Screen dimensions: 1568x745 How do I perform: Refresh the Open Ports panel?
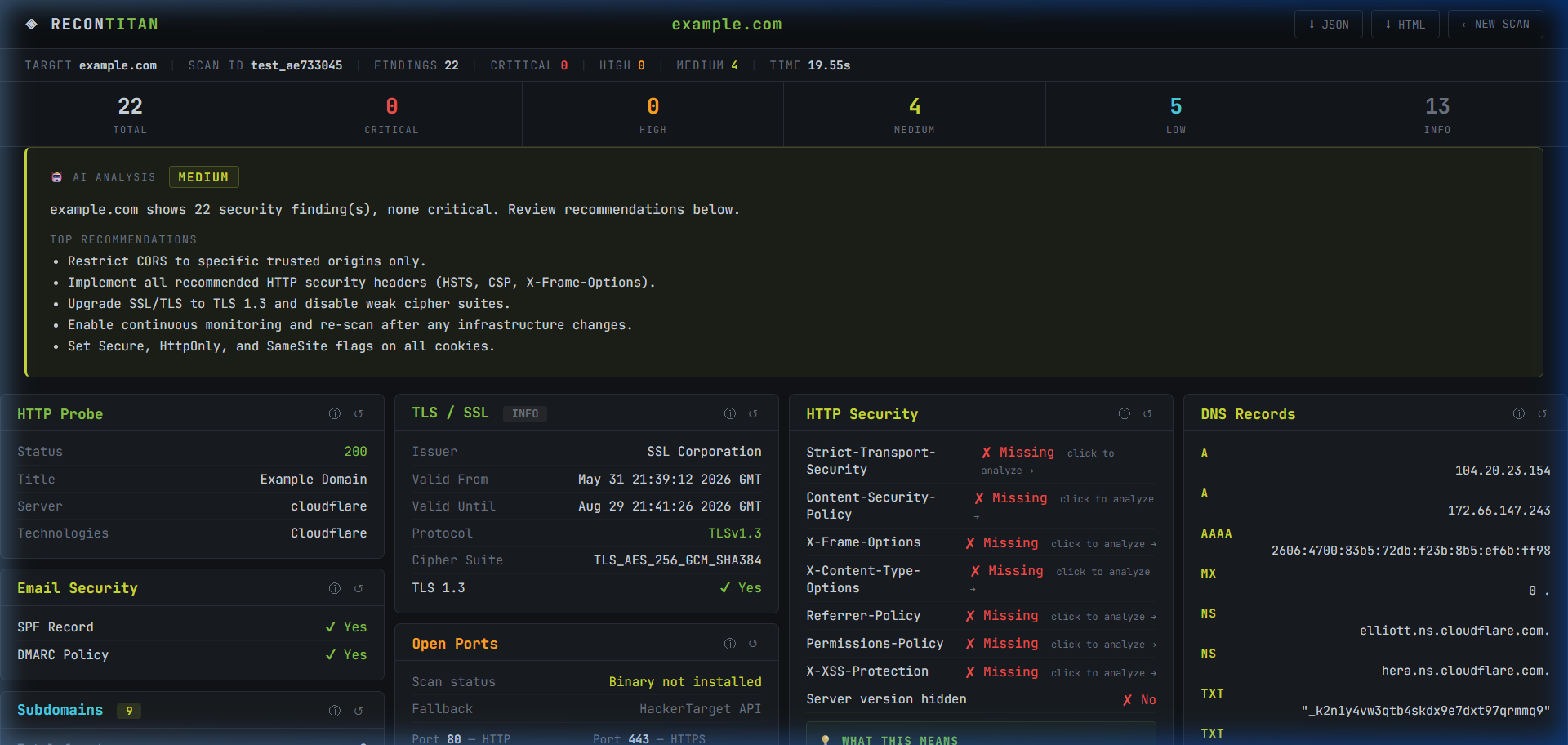[x=753, y=645]
